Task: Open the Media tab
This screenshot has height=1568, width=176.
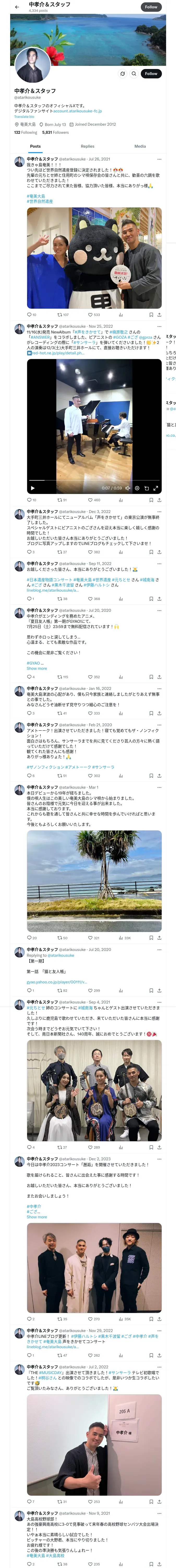Action: tap(140, 146)
